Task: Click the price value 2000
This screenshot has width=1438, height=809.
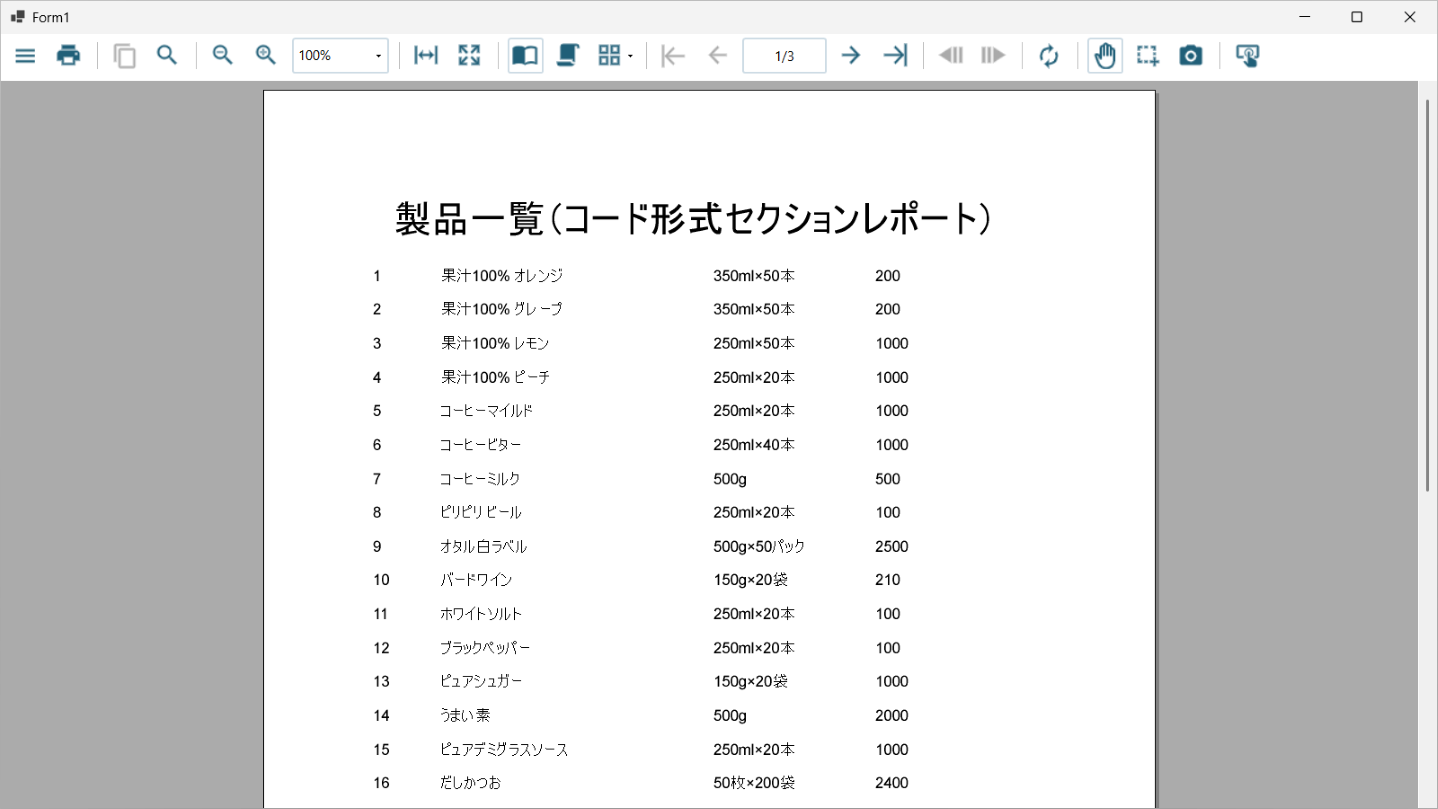Action: pyautogui.click(x=892, y=715)
